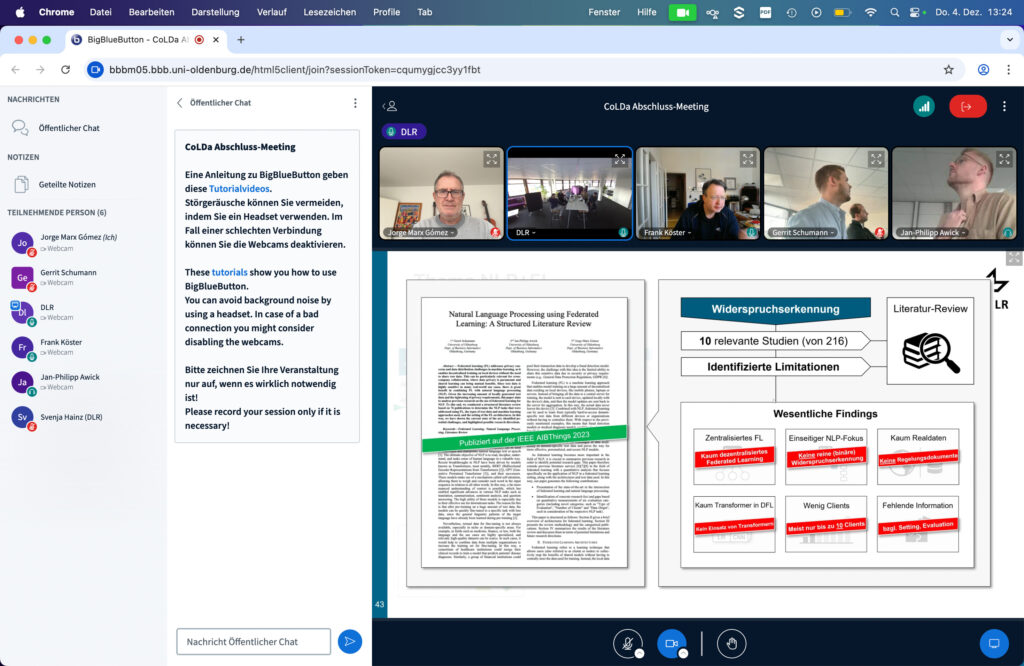Toggle the microphone mute button
The width and height of the screenshot is (1024, 666).
[628, 643]
